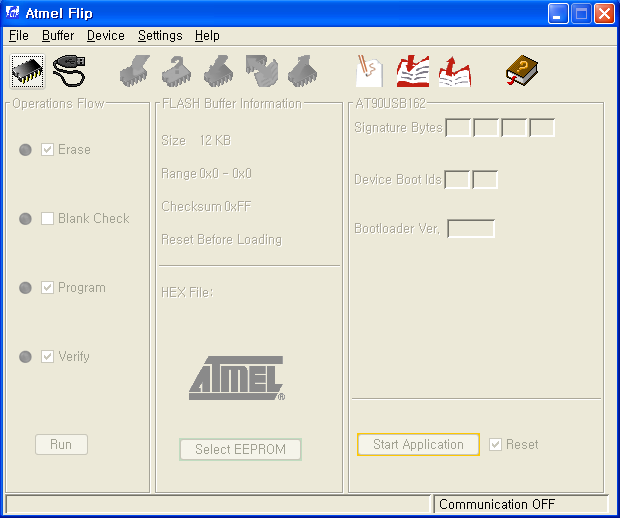Screen dimensions: 620x518
Task: Toggle the Verify checkbox
Action: pyautogui.click(x=47, y=356)
